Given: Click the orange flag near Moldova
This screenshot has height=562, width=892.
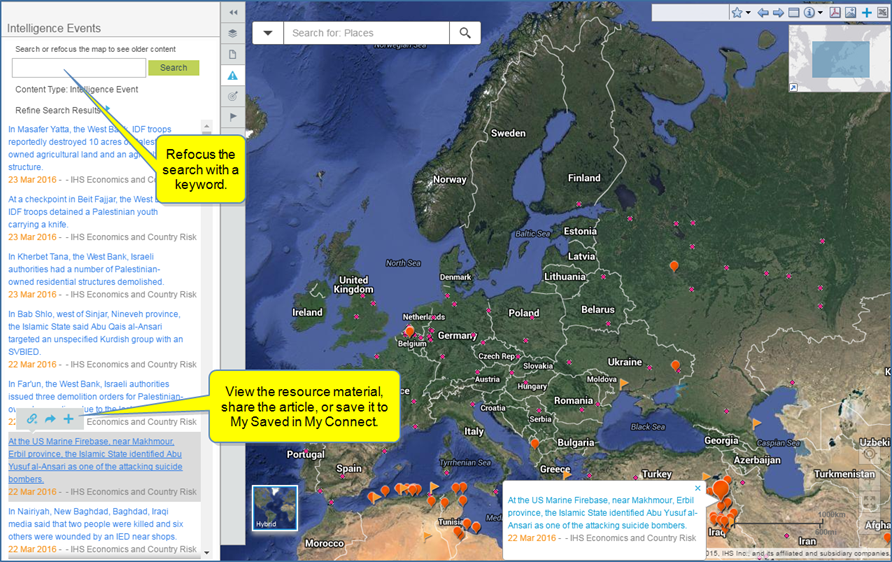Looking at the screenshot, I should click(x=623, y=384).
